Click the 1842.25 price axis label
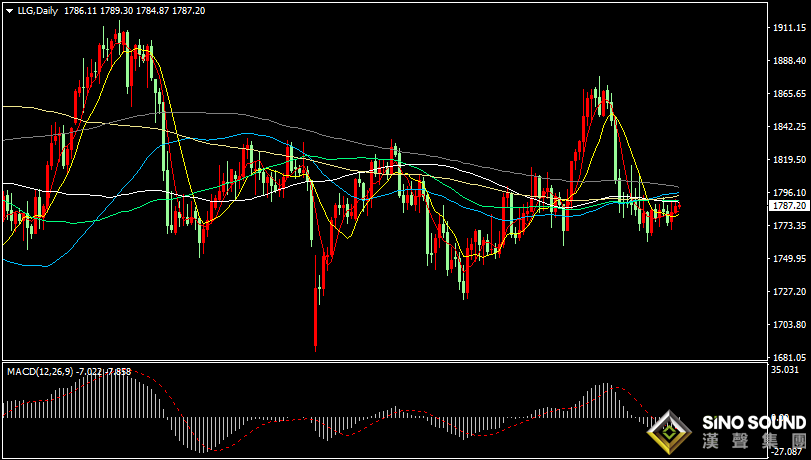 pyautogui.click(x=789, y=127)
